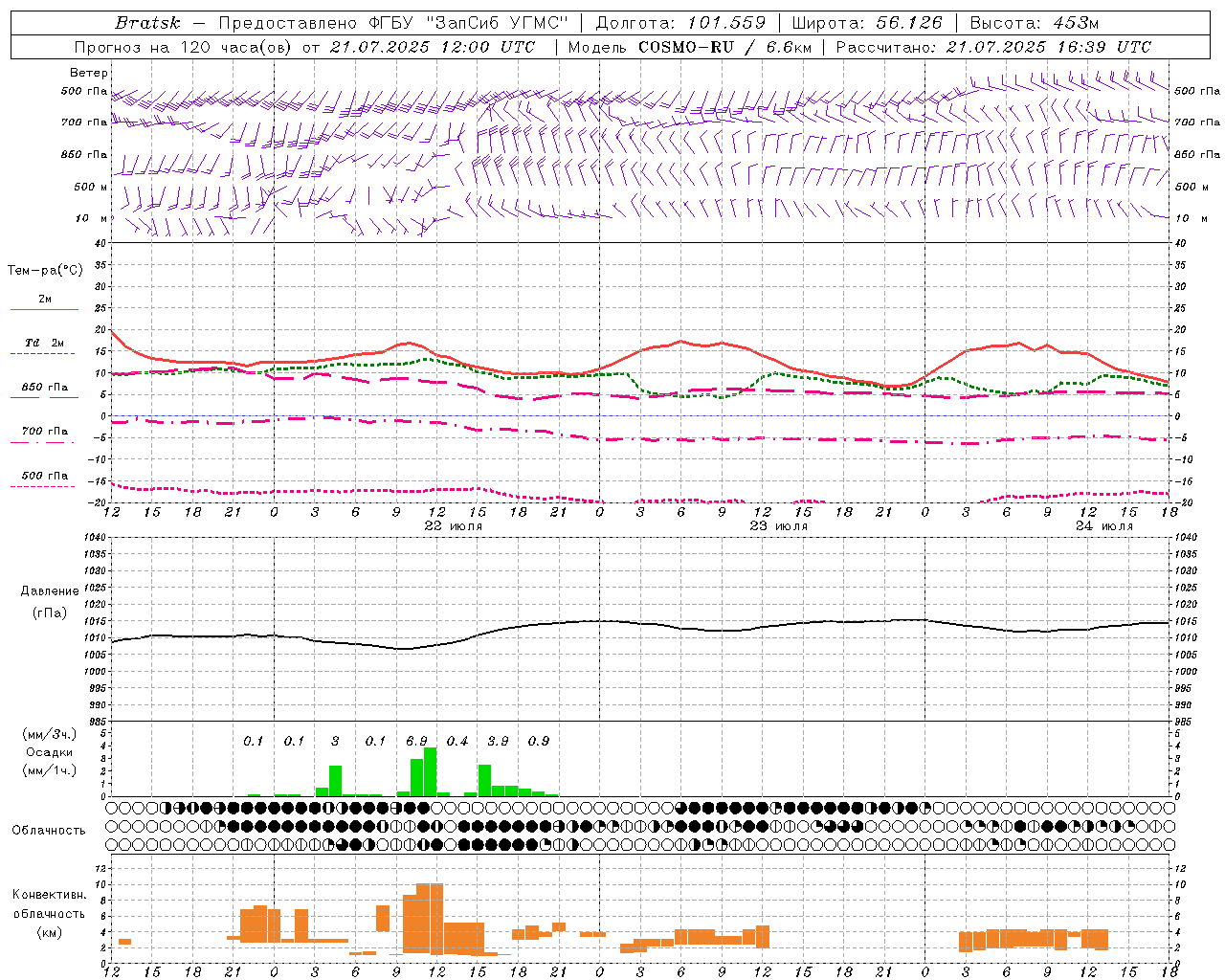Click the tallest green precipitation bar
Image resolution: width=1225 pixels, height=980 pixels.
point(430,771)
